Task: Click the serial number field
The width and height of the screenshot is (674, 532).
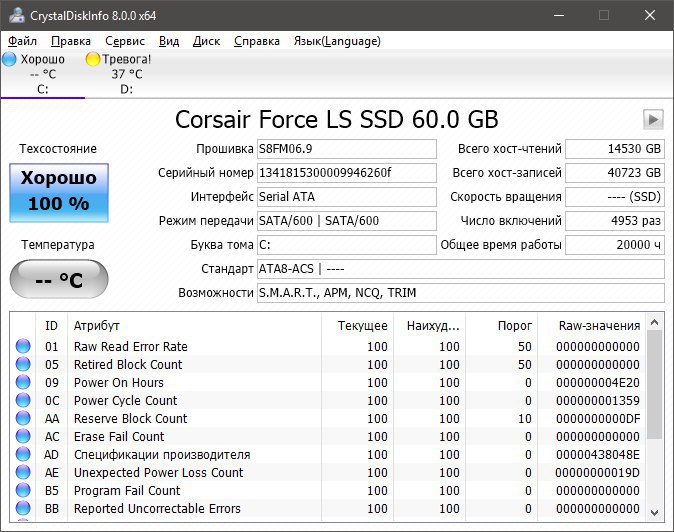Action: pyautogui.click(x=347, y=173)
